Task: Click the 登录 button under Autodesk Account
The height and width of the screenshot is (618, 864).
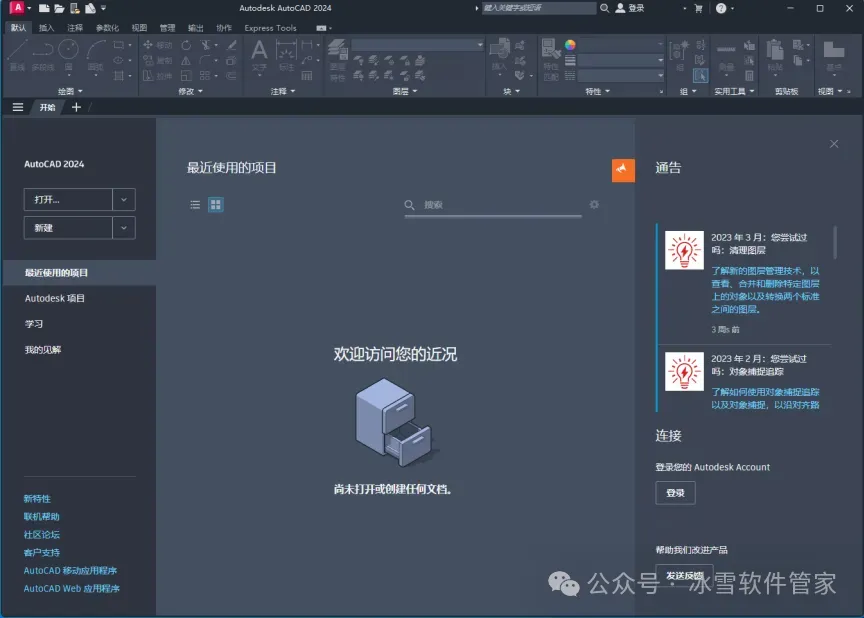Action: [675, 493]
